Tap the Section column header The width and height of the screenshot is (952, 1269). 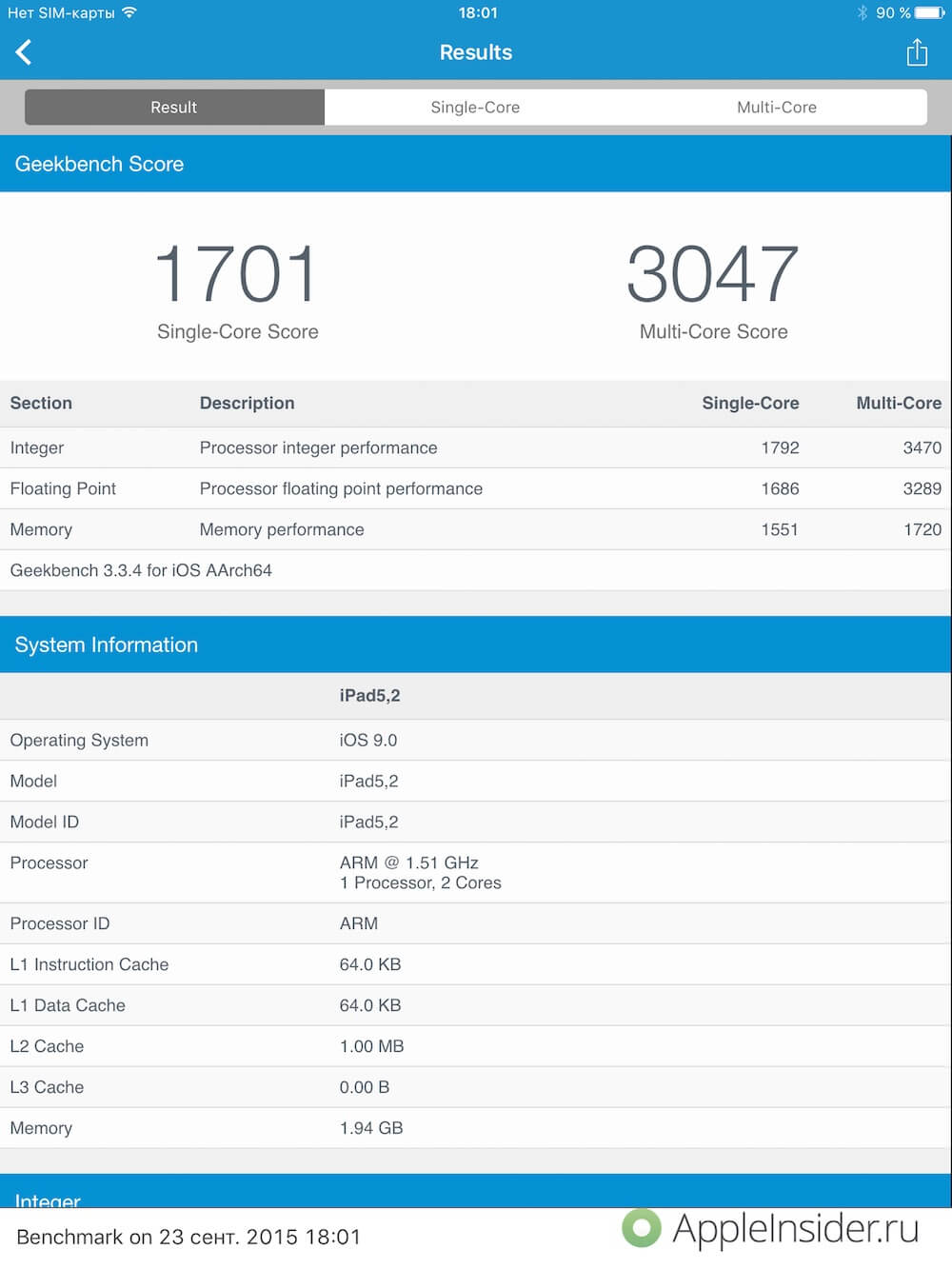click(x=41, y=403)
